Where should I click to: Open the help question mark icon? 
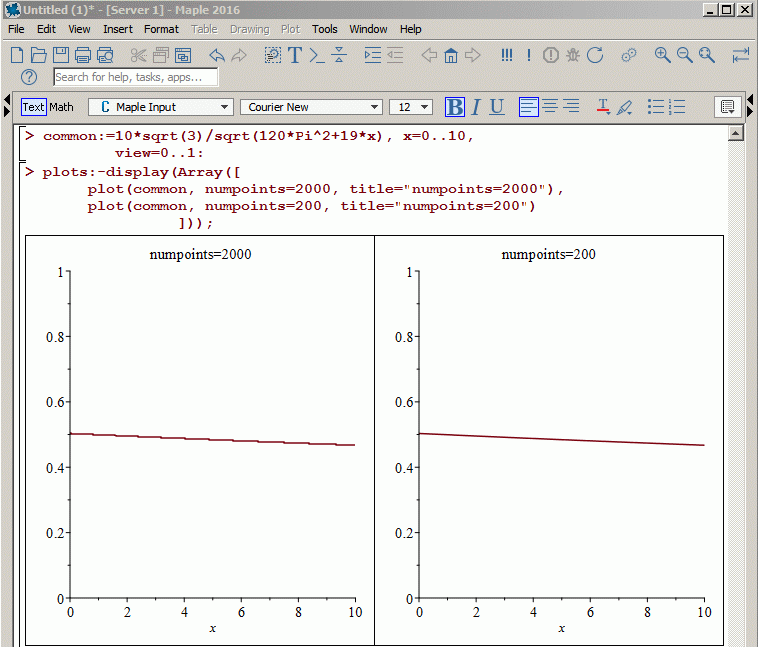tap(29, 77)
